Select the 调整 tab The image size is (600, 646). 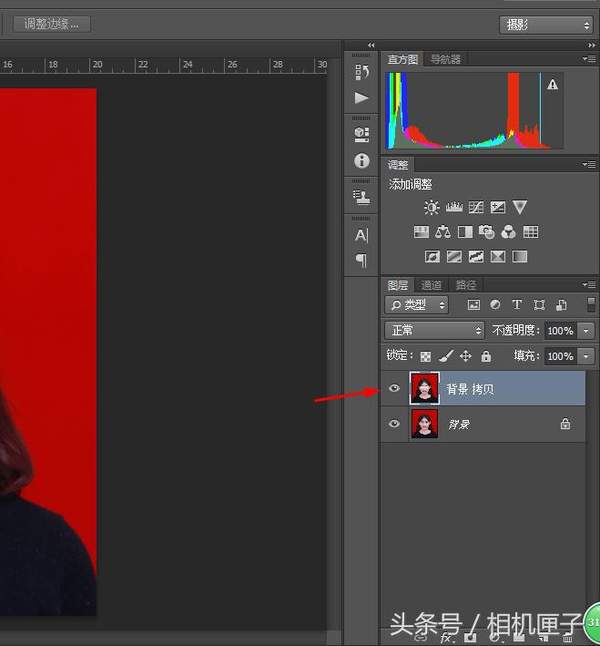398,165
